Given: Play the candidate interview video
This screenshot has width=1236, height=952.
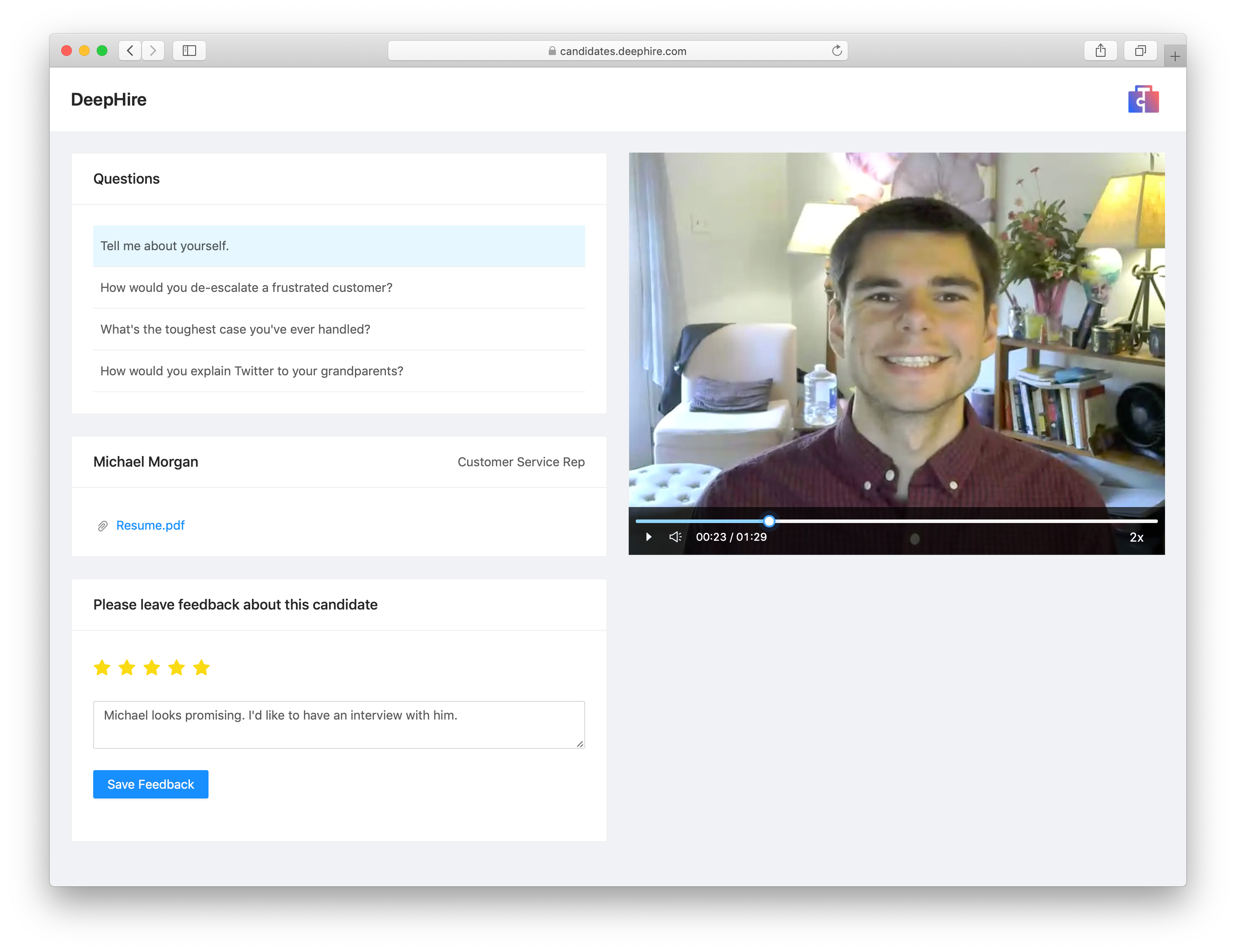Looking at the screenshot, I should point(649,537).
